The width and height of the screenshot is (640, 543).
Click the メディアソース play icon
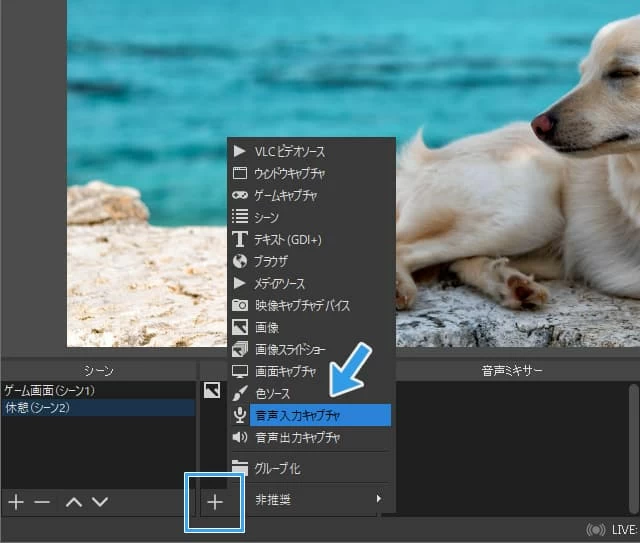[x=239, y=283]
